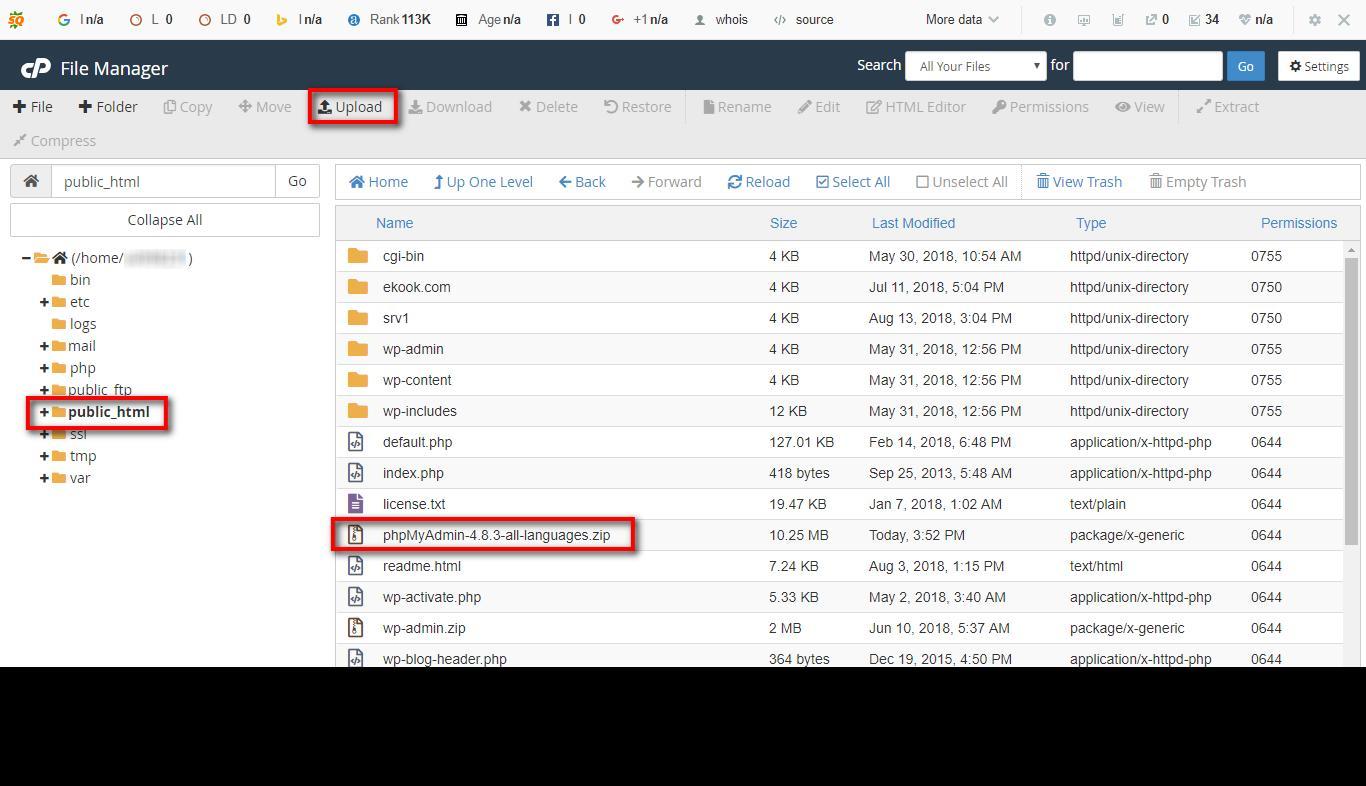Viewport: 1366px width, 786px height.
Task: Open the More data dropdown
Action: tap(960, 19)
